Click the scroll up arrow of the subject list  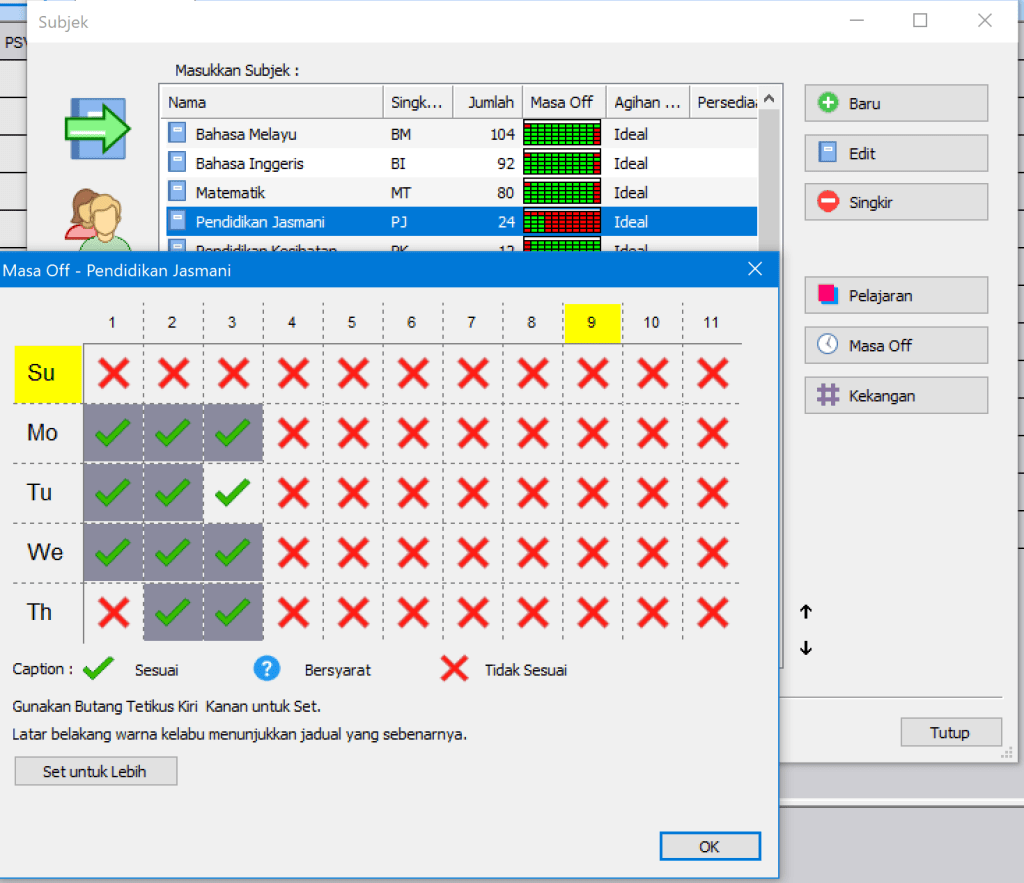click(768, 99)
